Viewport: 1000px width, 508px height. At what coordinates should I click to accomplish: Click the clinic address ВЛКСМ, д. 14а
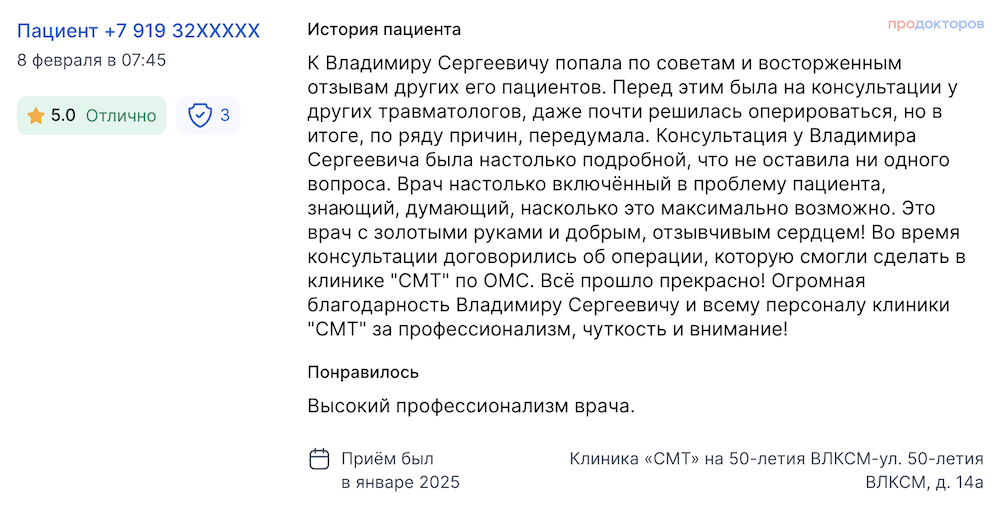(925, 483)
